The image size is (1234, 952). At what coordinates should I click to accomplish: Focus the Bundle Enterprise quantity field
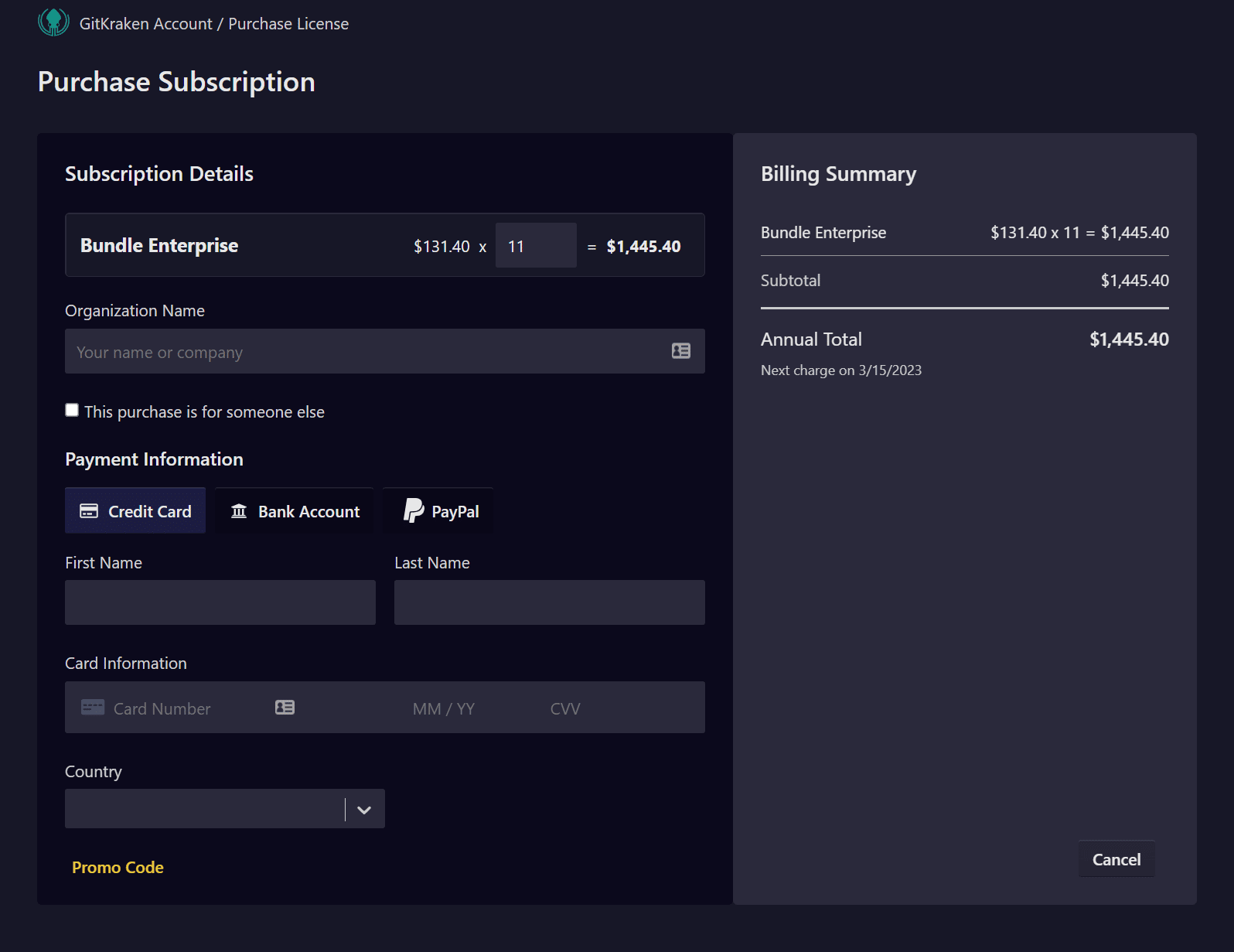[x=535, y=246]
